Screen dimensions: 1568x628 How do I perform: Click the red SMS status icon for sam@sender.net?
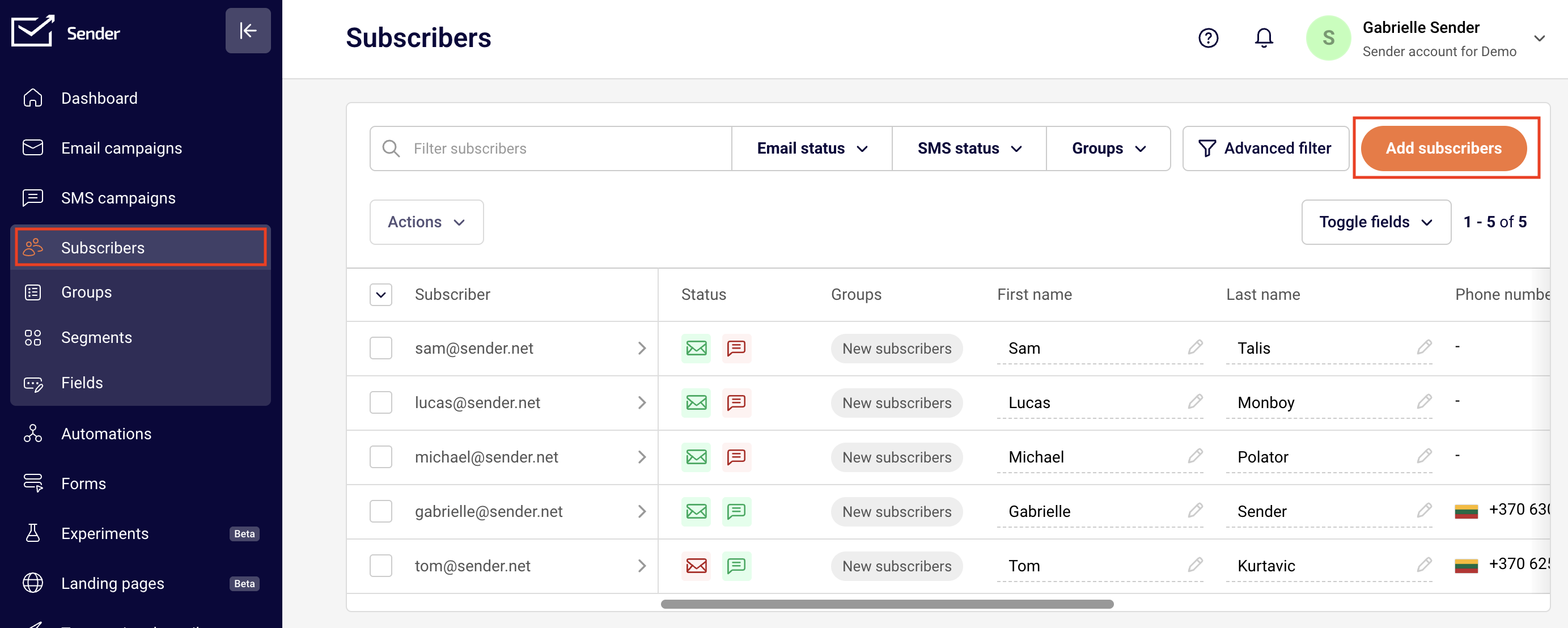click(736, 348)
